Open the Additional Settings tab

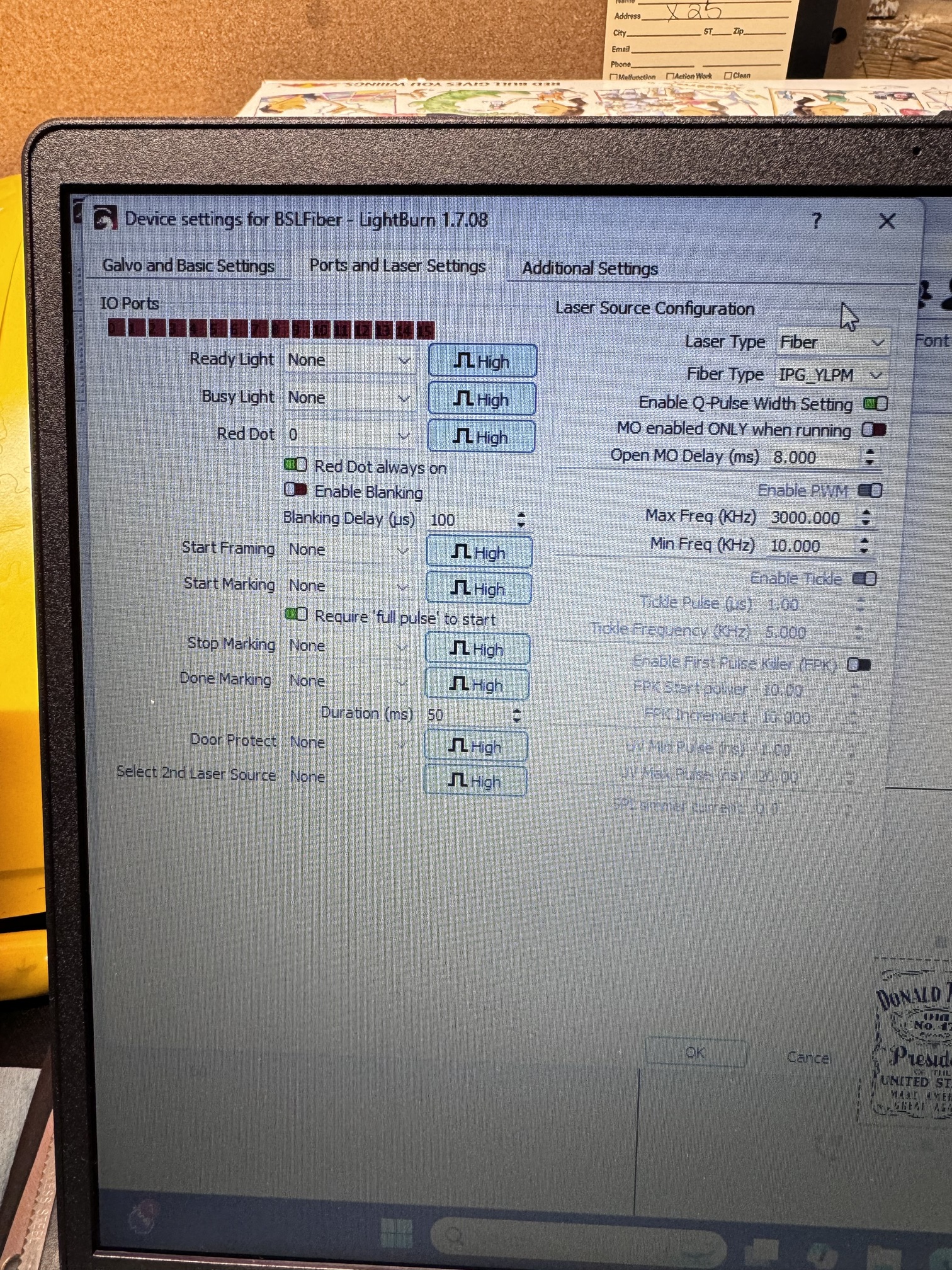[x=590, y=269]
